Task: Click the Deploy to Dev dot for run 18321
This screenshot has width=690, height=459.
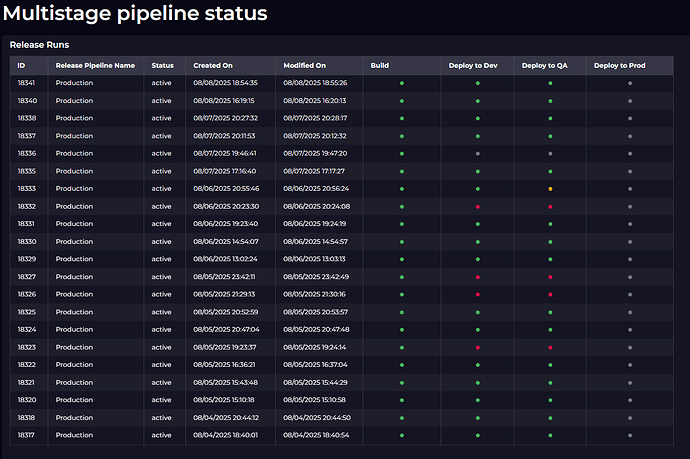Action: [478, 382]
